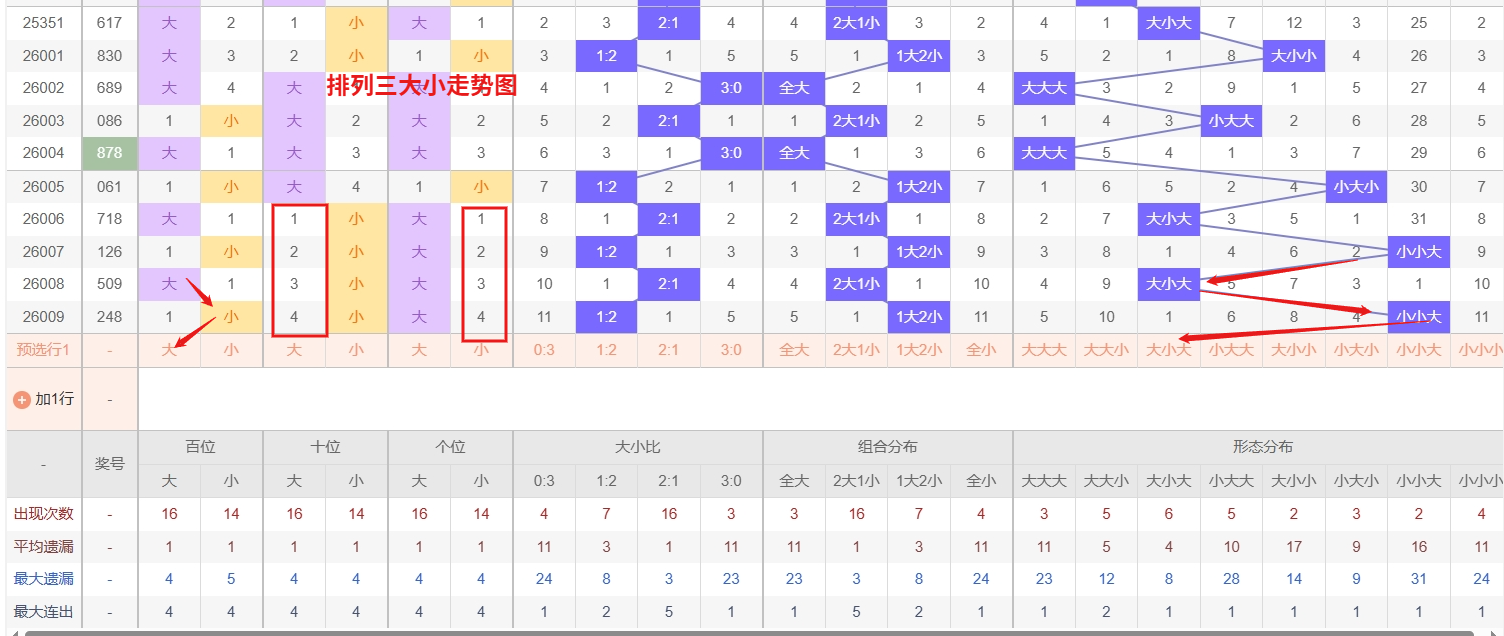Click the 小大大 cell in row 26003

tap(1231, 121)
